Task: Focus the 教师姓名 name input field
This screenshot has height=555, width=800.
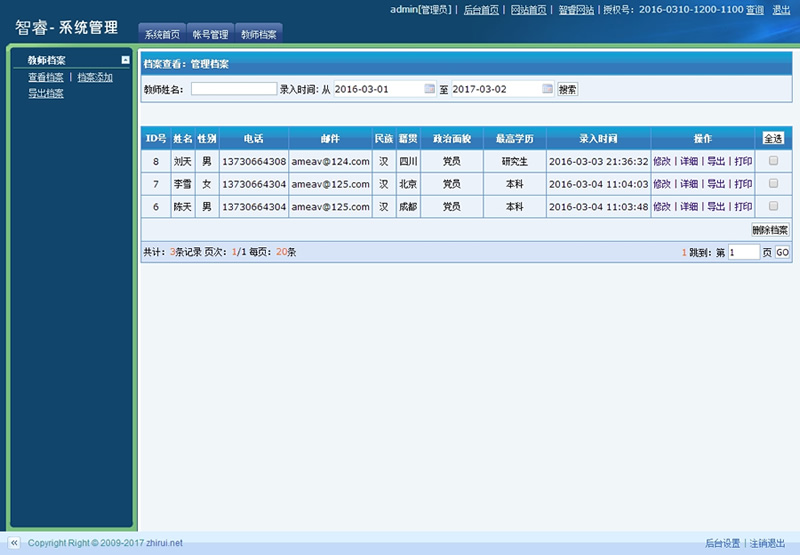Action: [x=233, y=89]
